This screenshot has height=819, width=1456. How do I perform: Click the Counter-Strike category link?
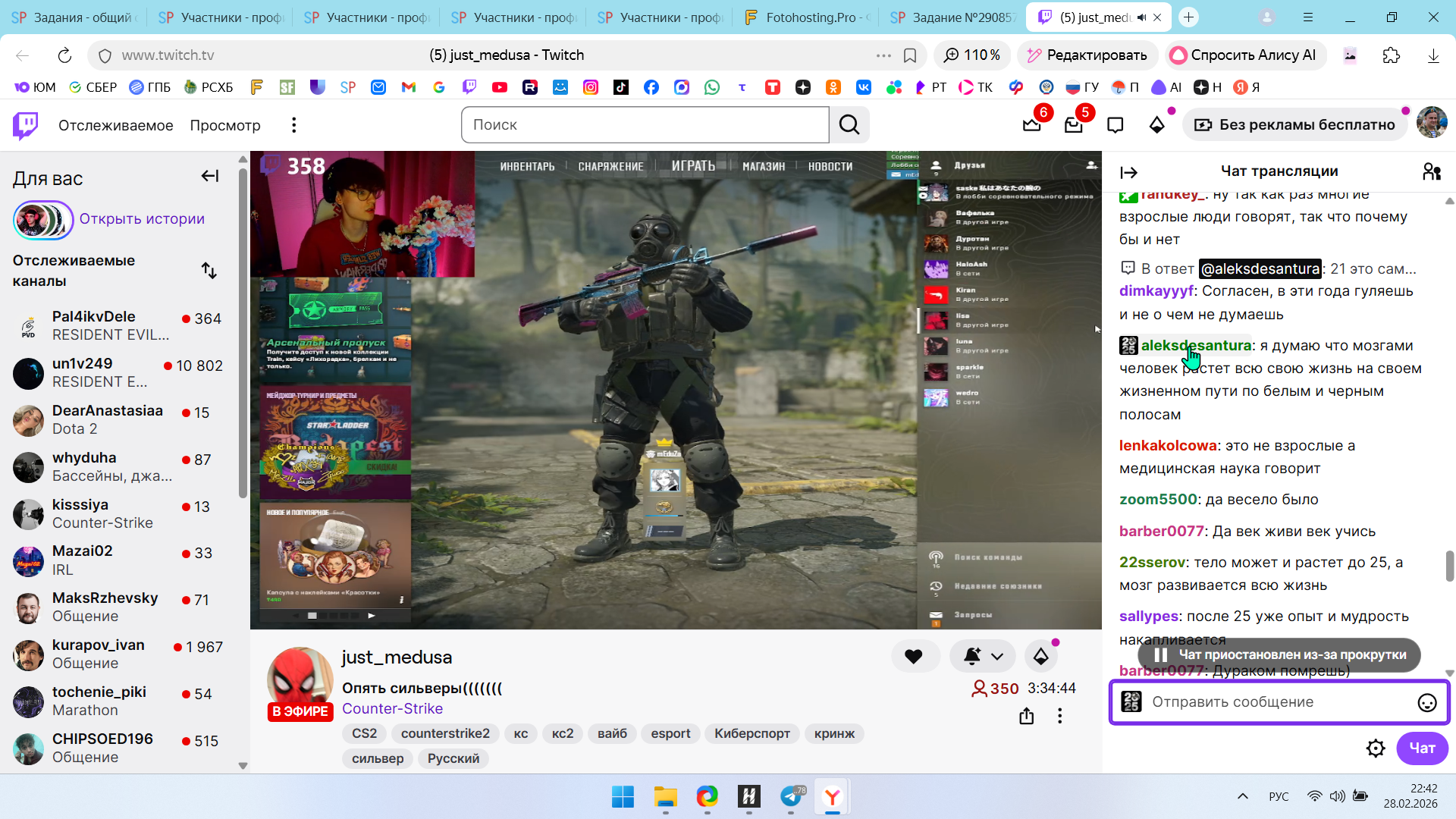(392, 708)
